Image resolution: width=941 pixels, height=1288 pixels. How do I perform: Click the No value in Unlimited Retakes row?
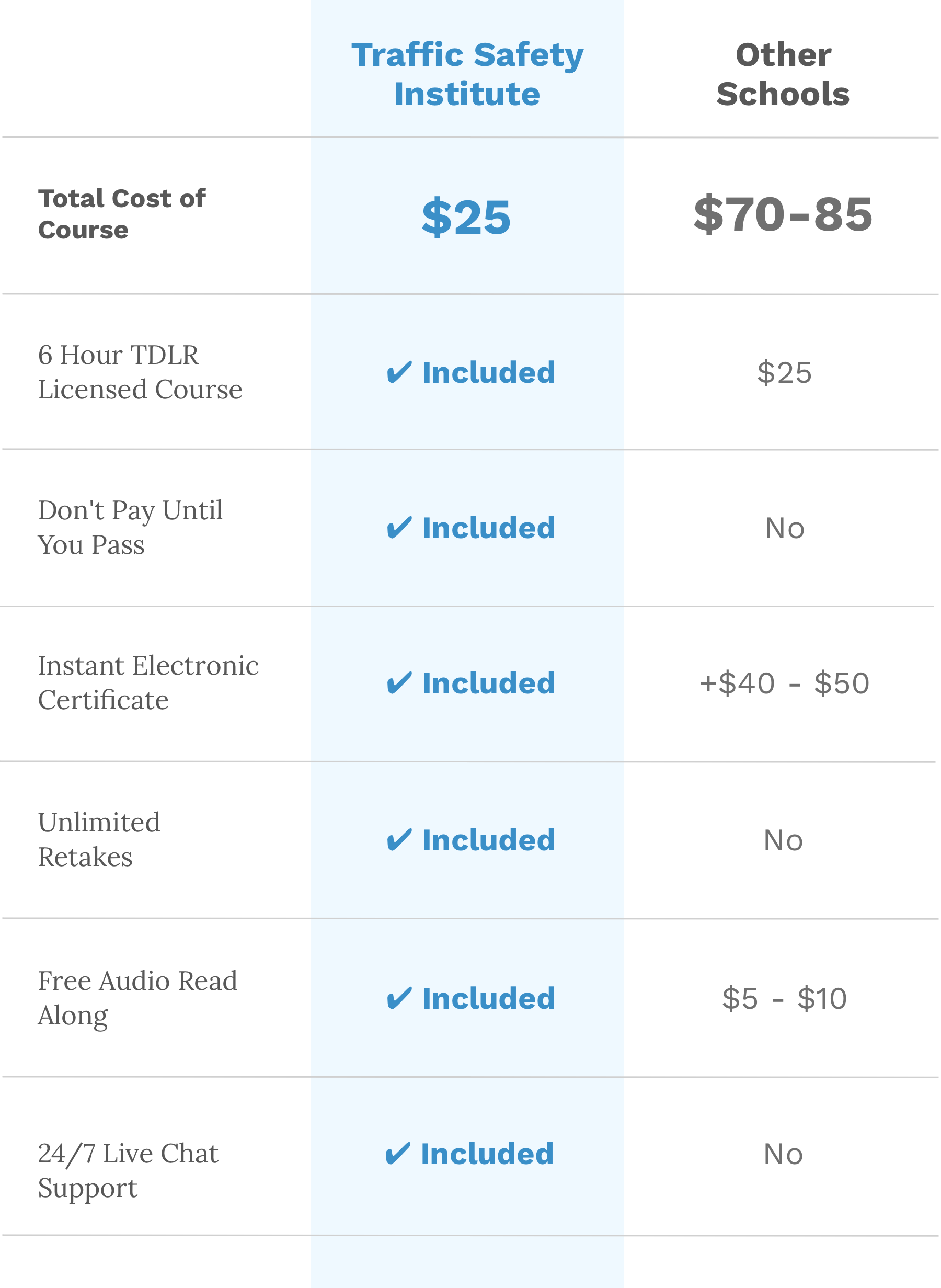tap(784, 840)
